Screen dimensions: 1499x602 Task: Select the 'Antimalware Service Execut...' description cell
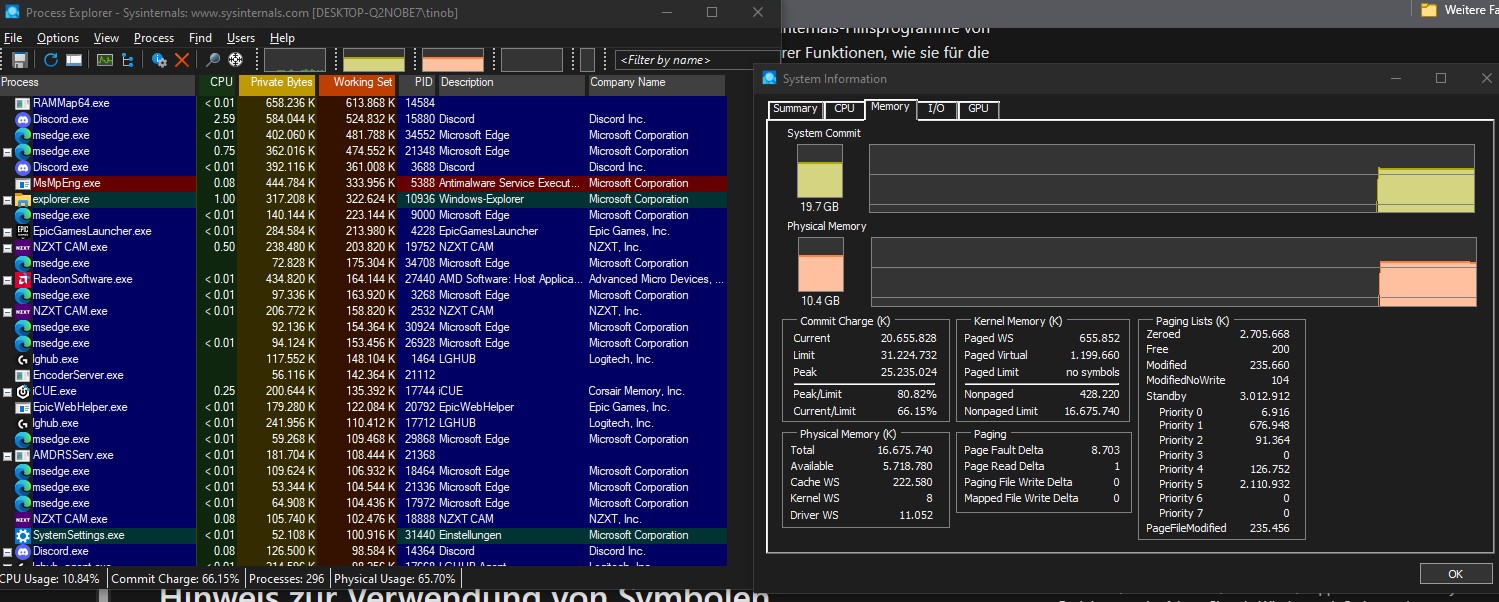click(511, 183)
